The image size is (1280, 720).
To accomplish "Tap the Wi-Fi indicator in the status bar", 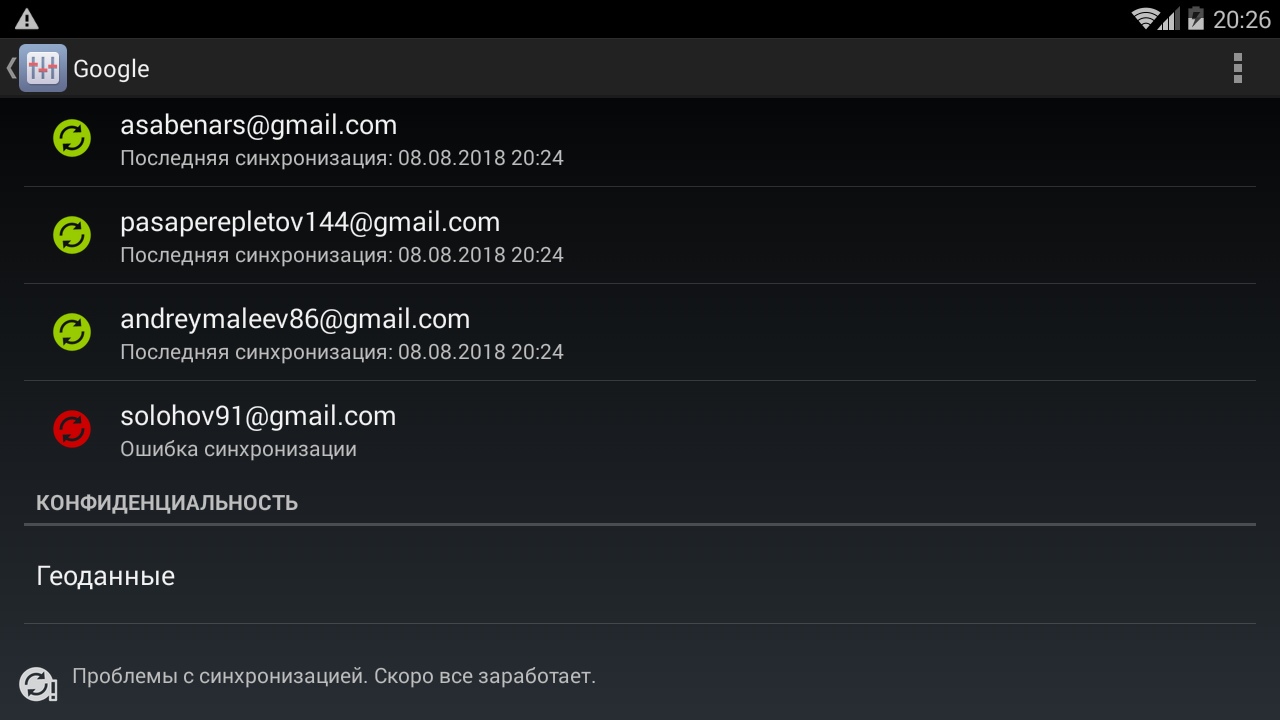I will [1145, 18].
